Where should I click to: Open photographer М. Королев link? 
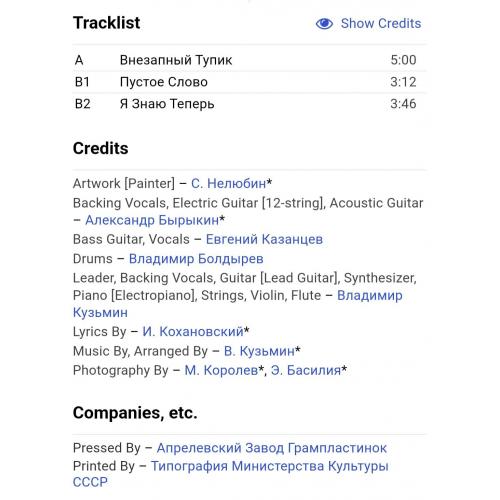pos(221,370)
